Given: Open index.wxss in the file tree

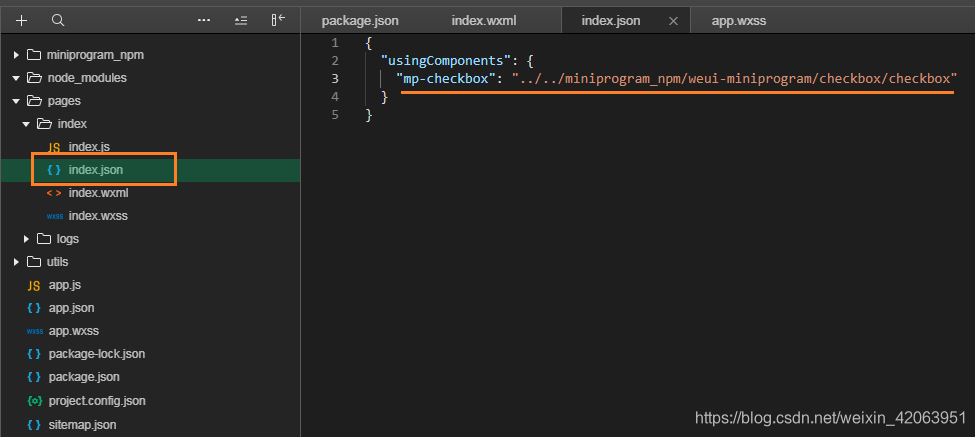Looking at the screenshot, I should [98, 216].
